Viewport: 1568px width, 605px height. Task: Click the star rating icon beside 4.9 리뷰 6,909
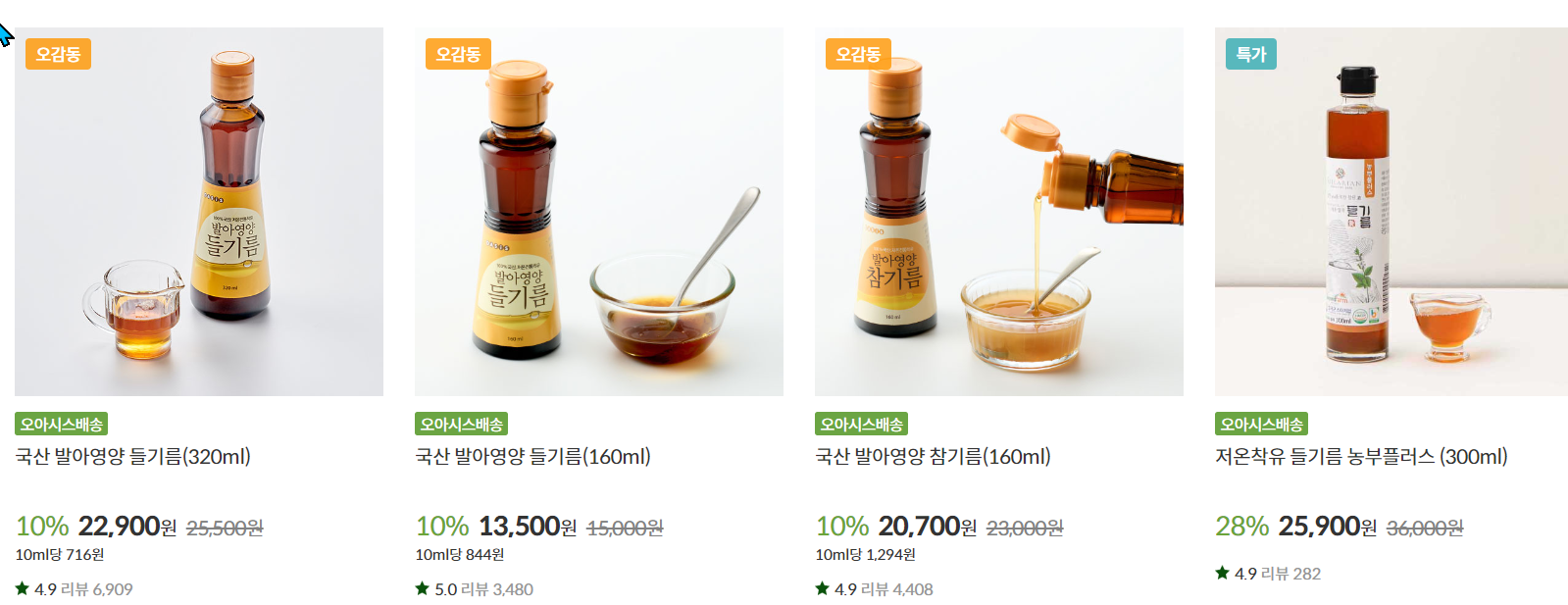22,588
